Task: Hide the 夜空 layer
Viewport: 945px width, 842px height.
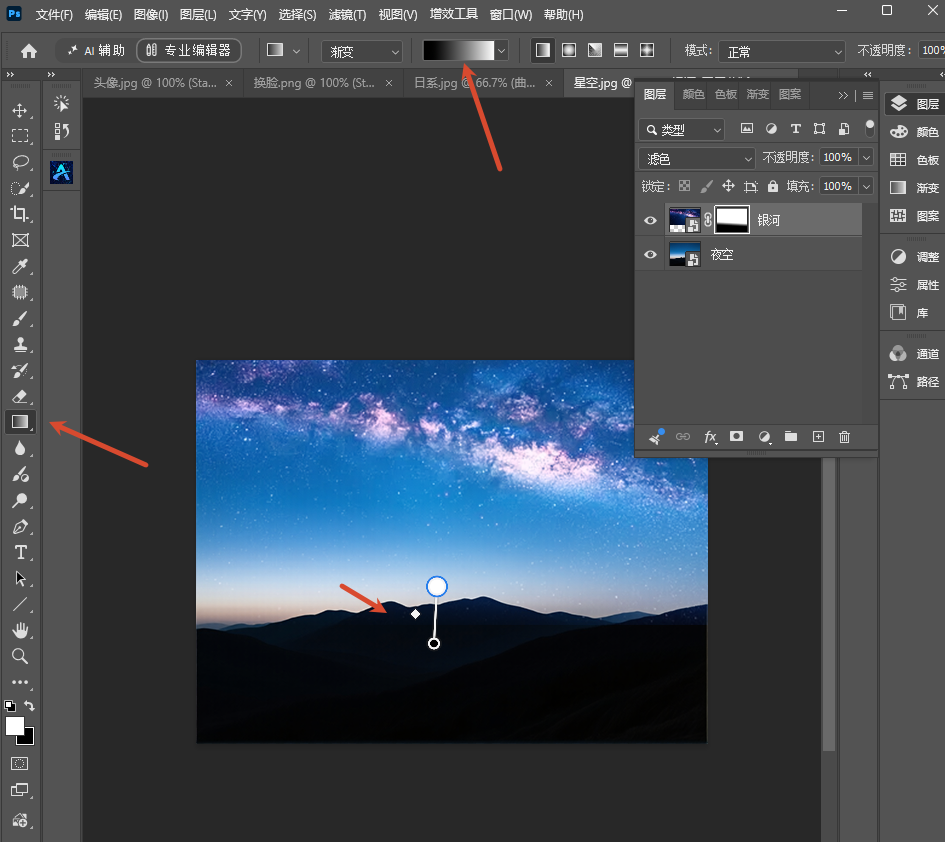Action: [650, 254]
